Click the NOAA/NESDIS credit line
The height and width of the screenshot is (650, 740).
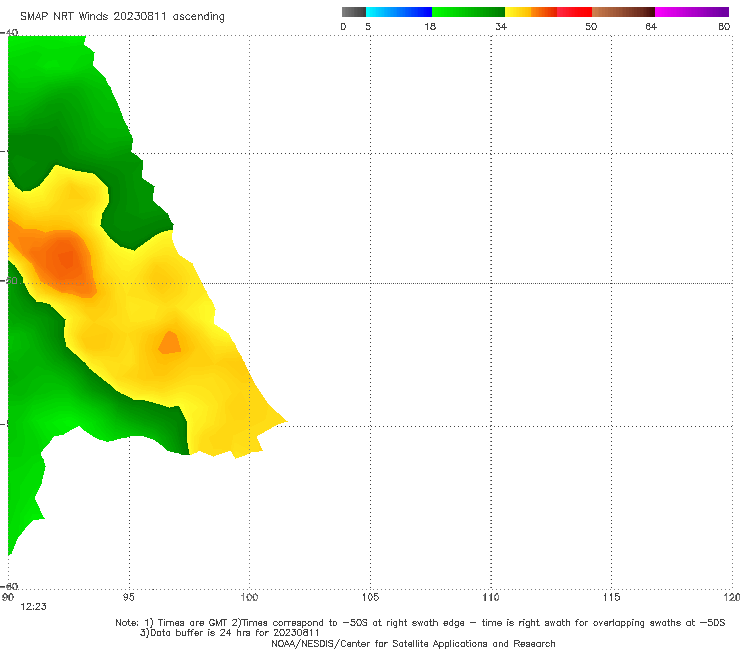pyautogui.click(x=413, y=644)
